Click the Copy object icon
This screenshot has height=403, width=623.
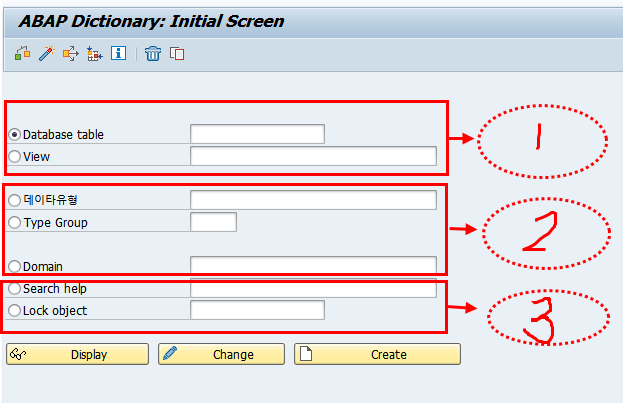[177, 53]
